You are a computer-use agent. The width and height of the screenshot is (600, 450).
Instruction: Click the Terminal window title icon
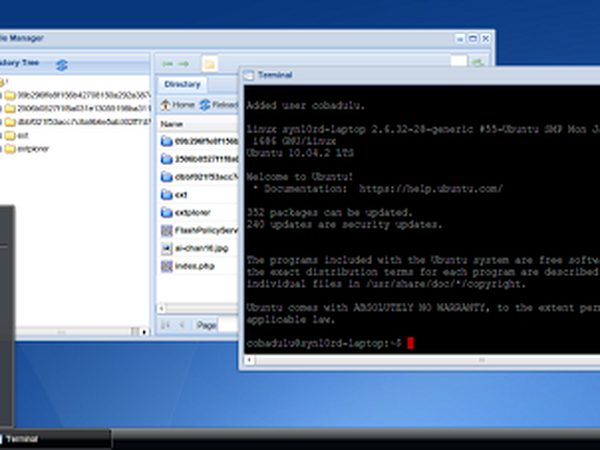point(249,75)
